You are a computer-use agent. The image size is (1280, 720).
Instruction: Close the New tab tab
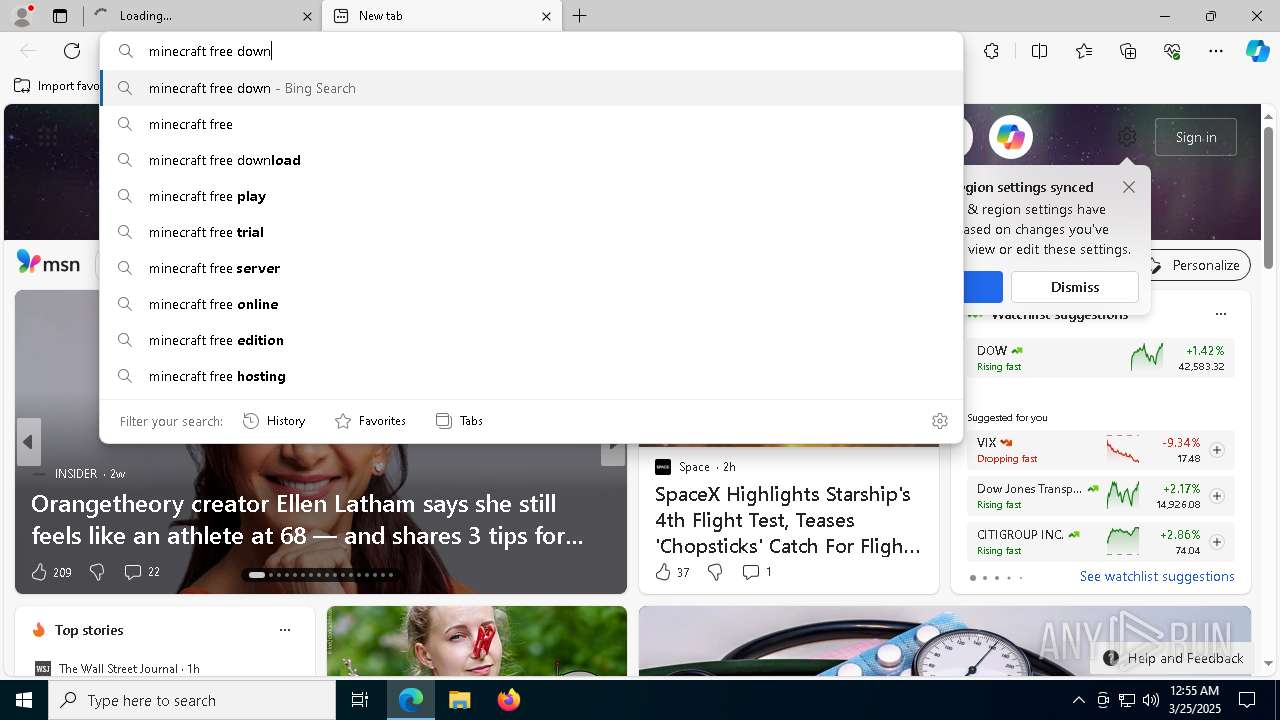point(546,16)
